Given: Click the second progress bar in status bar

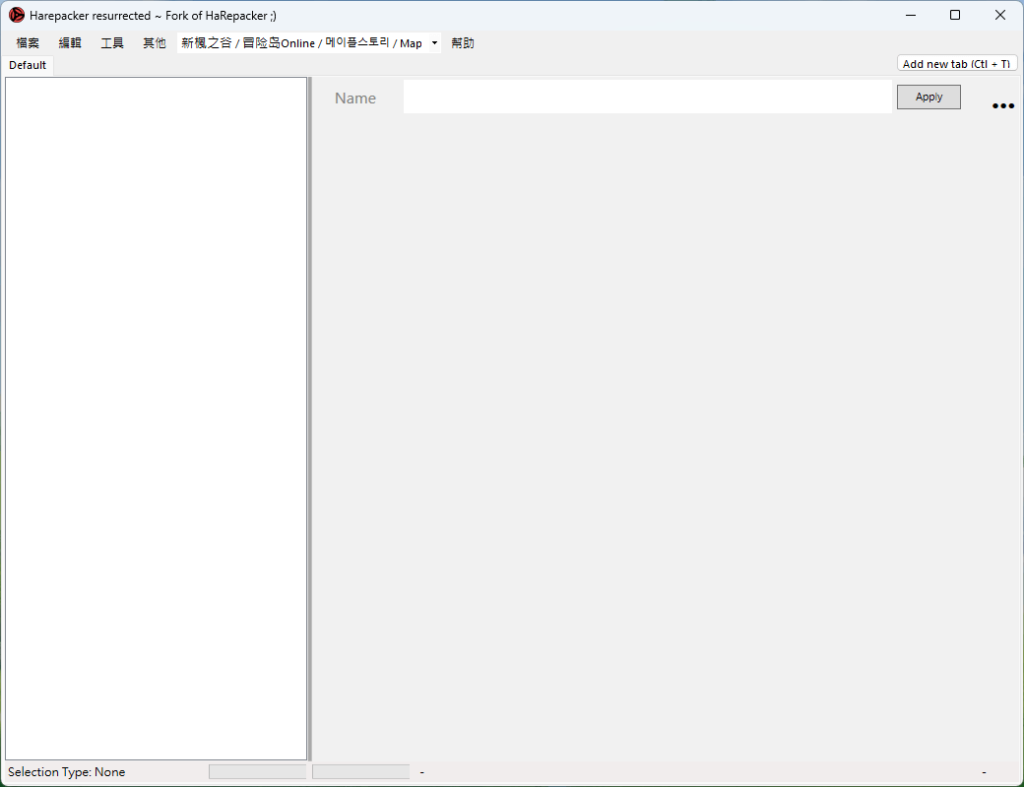Looking at the screenshot, I should tap(360, 772).
